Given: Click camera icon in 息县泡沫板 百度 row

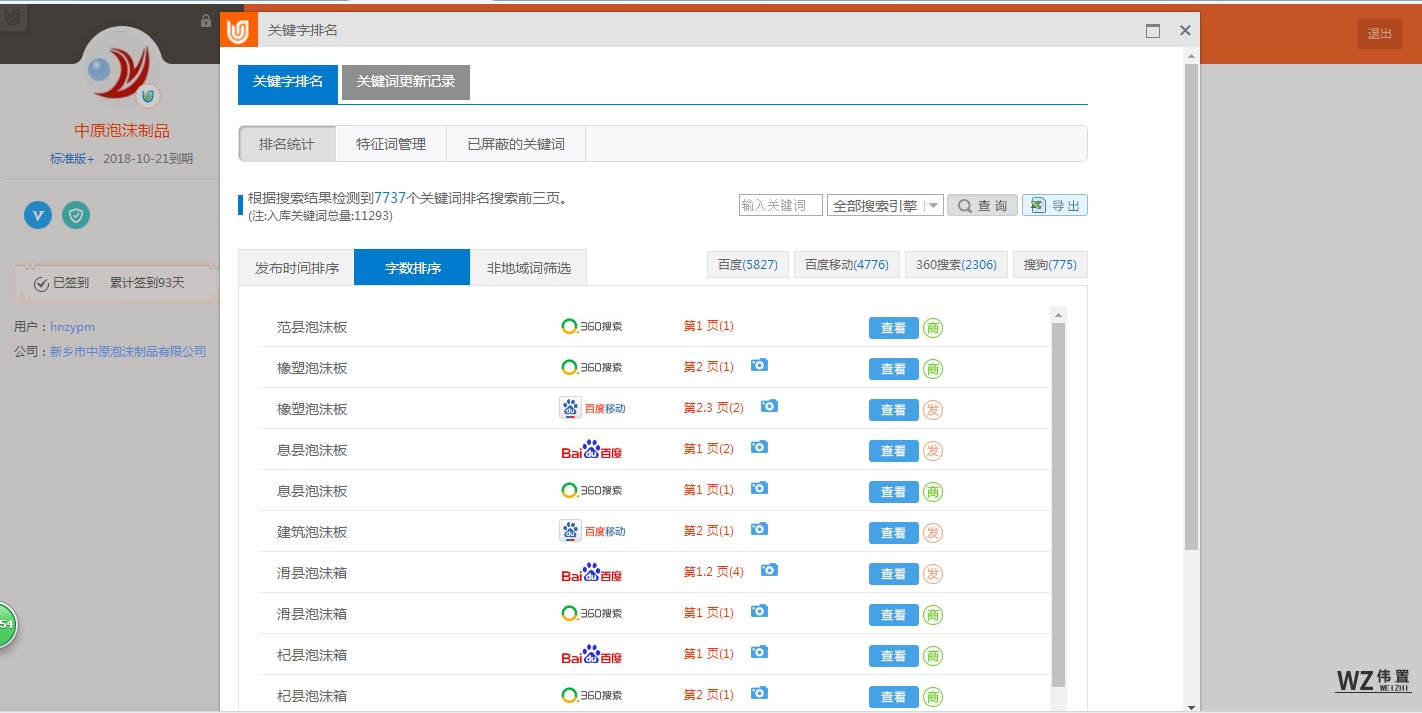Looking at the screenshot, I should [x=759, y=448].
